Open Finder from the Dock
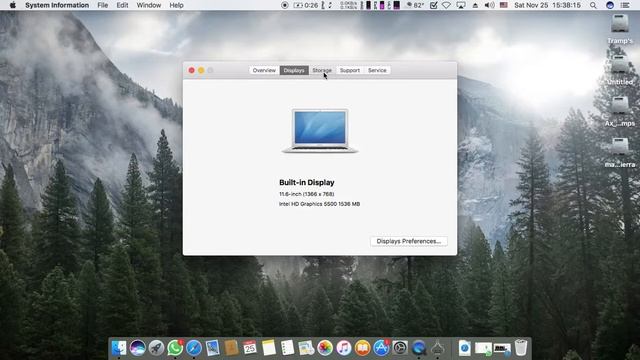Screen dimensions: 640x360 pyautogui.click(x=119, y=348)
